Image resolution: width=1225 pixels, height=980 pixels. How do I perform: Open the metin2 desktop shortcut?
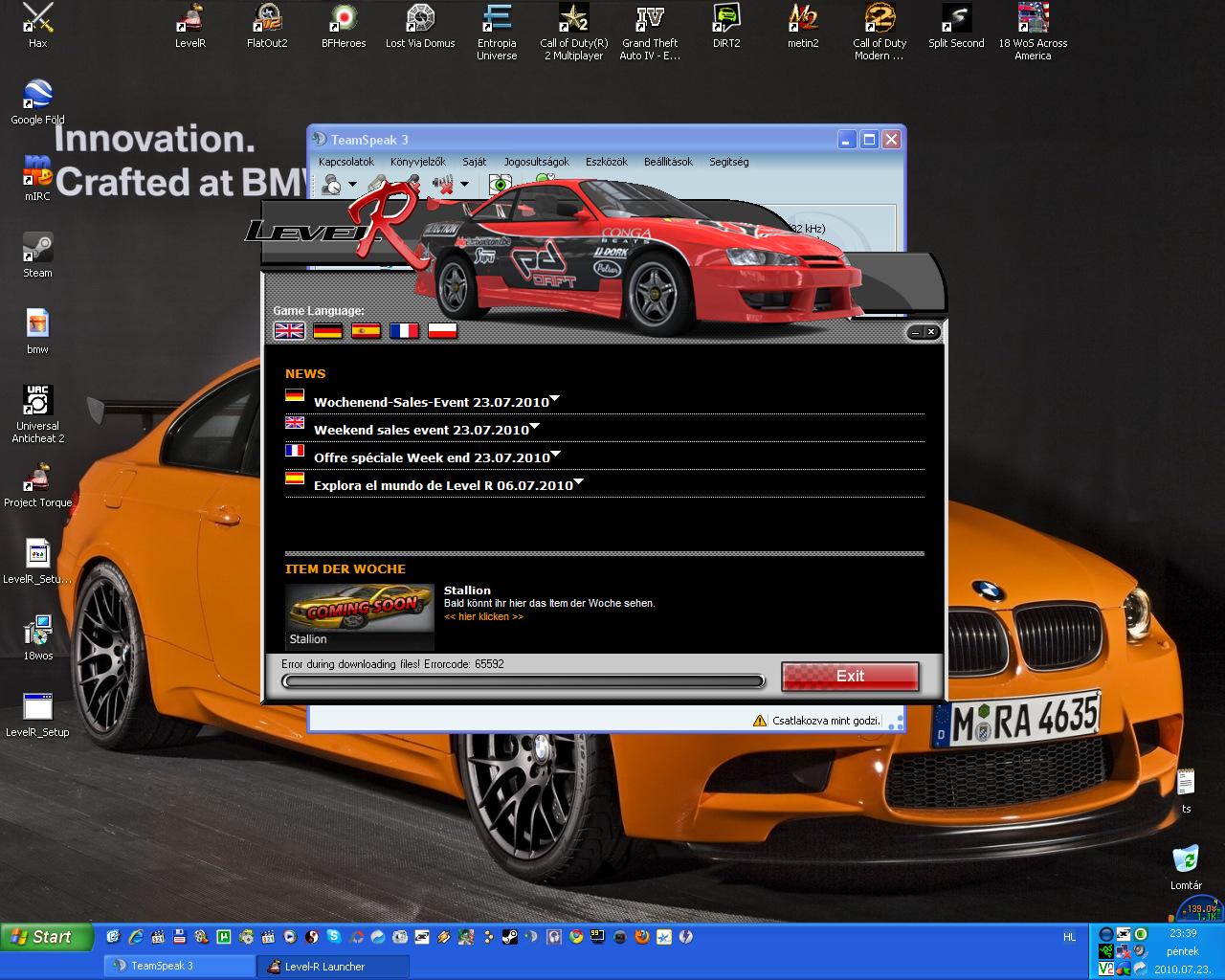[x=803, y=26]
